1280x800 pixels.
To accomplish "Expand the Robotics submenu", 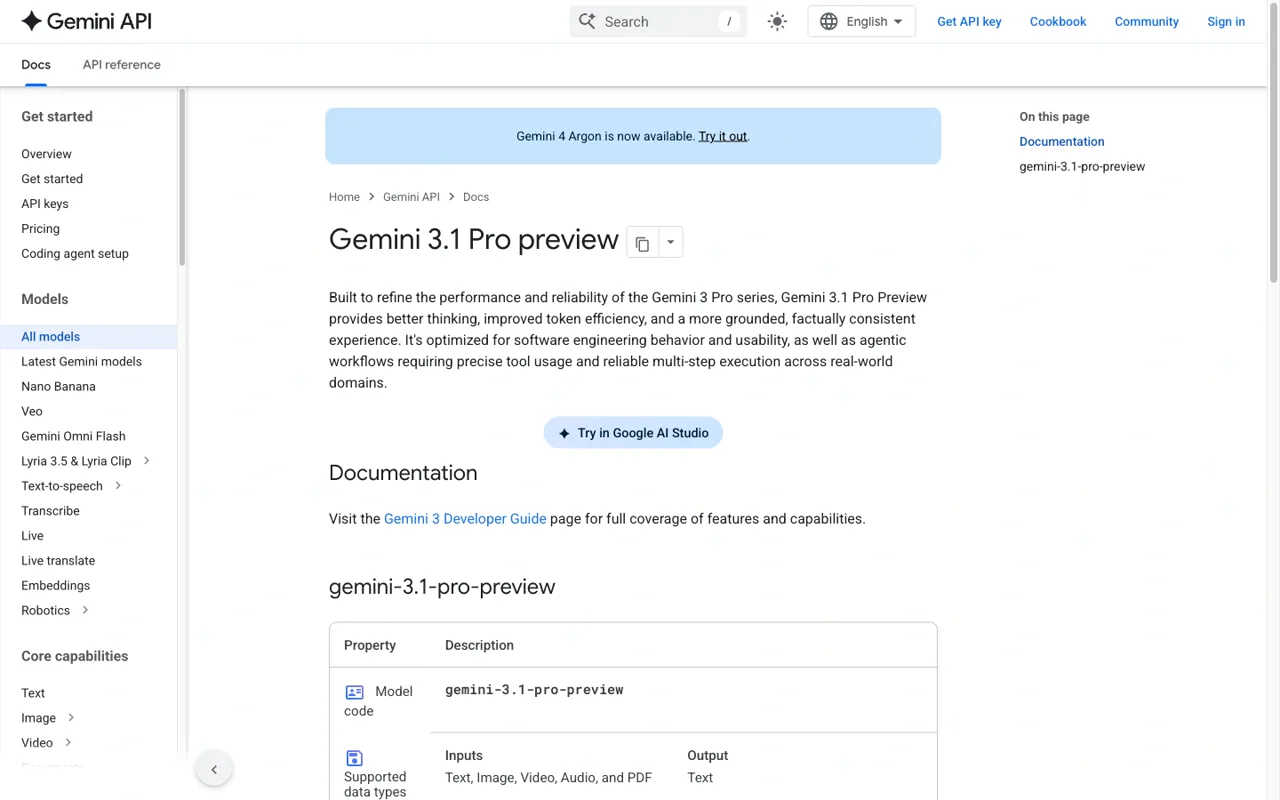I will (x=85, y=611).
